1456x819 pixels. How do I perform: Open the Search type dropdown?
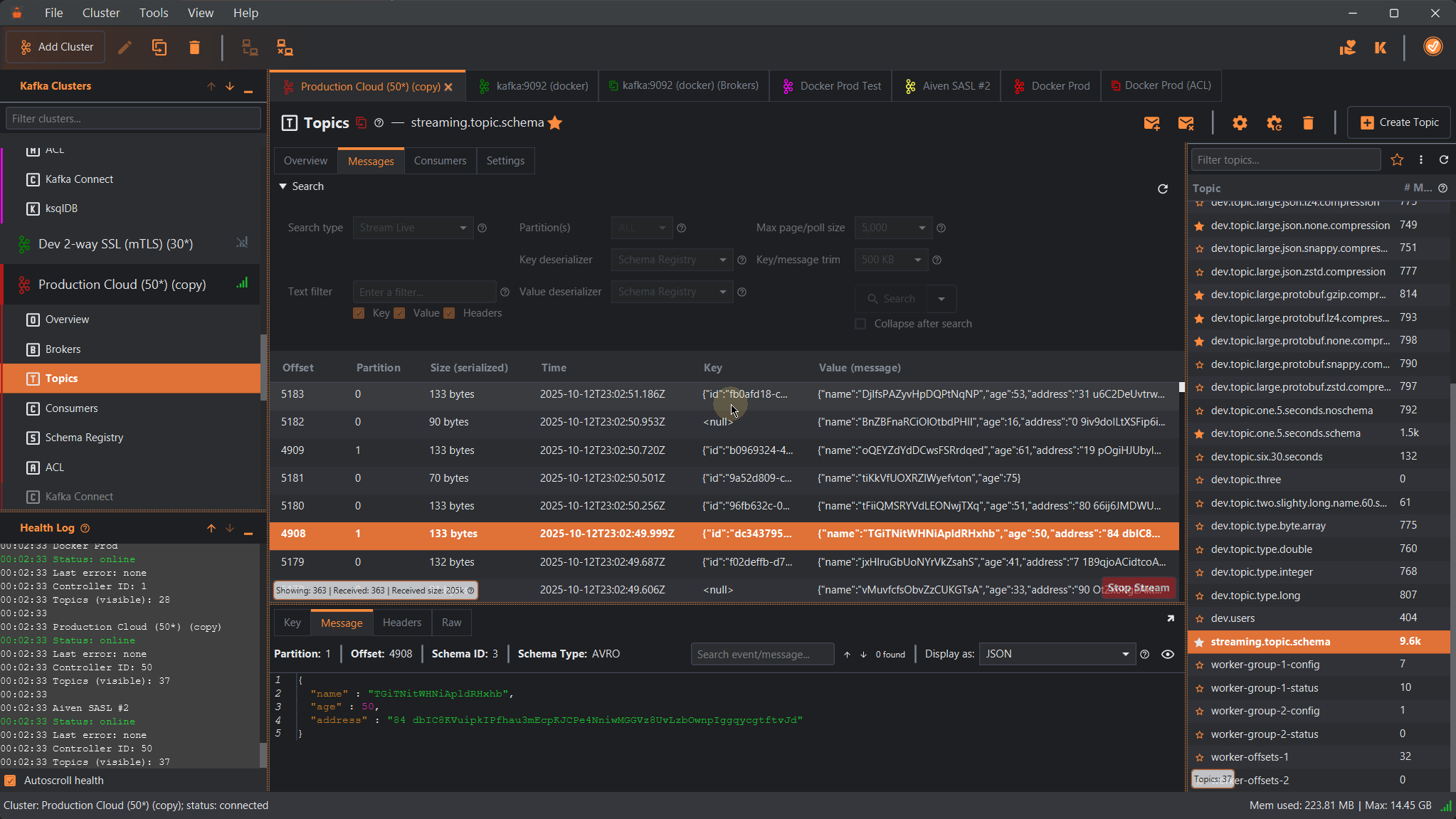pyautogui.click(x=413, y=228)
